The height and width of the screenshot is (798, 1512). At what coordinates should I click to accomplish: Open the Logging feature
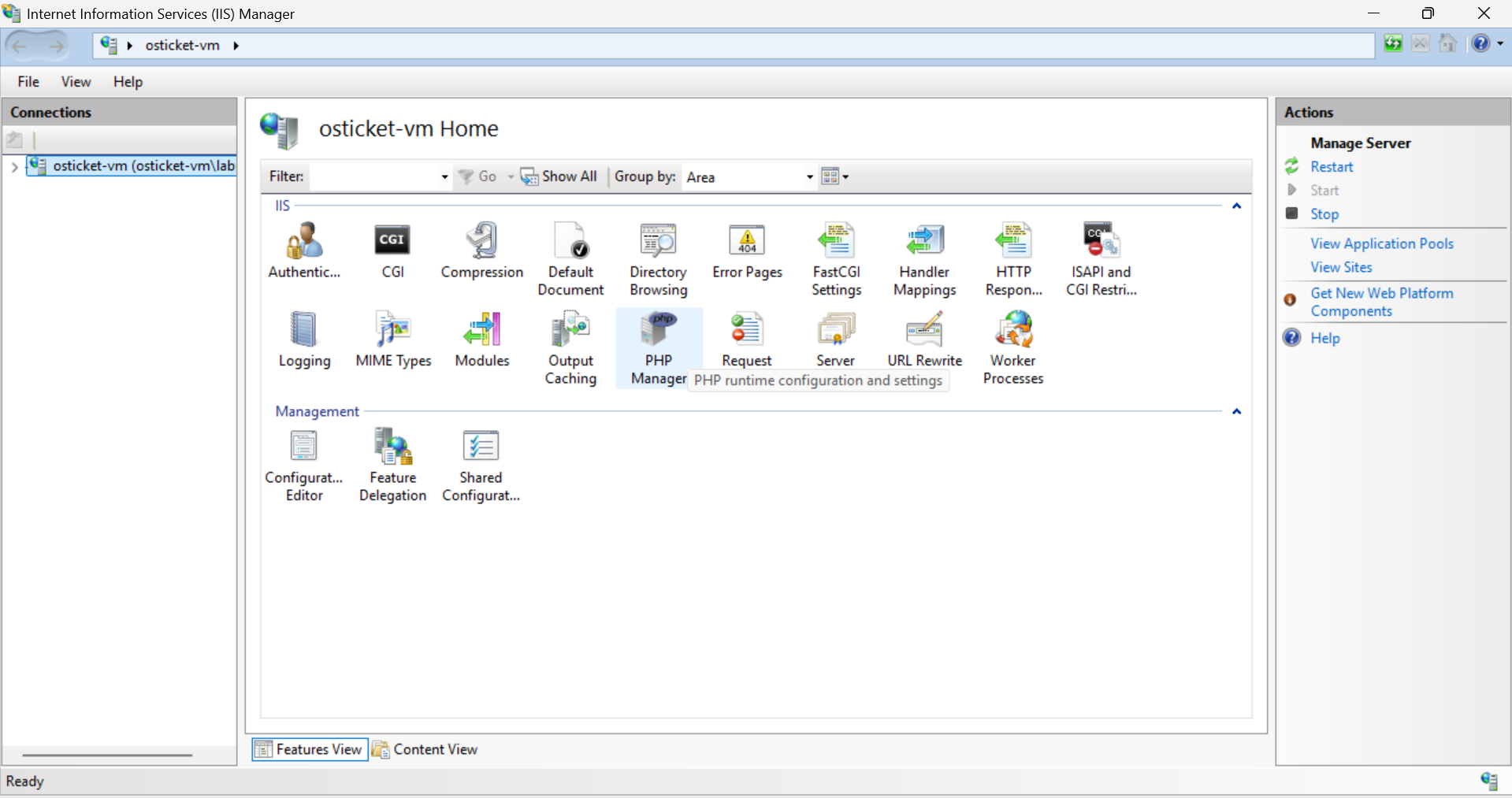point(304,340)
